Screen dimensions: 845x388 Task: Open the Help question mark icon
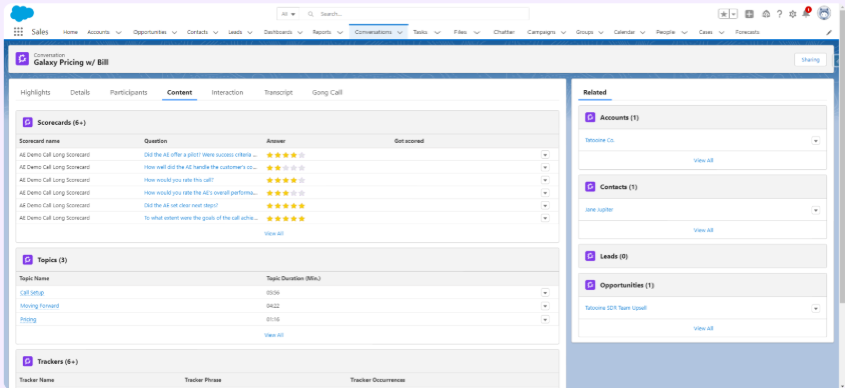pos(779,14)
